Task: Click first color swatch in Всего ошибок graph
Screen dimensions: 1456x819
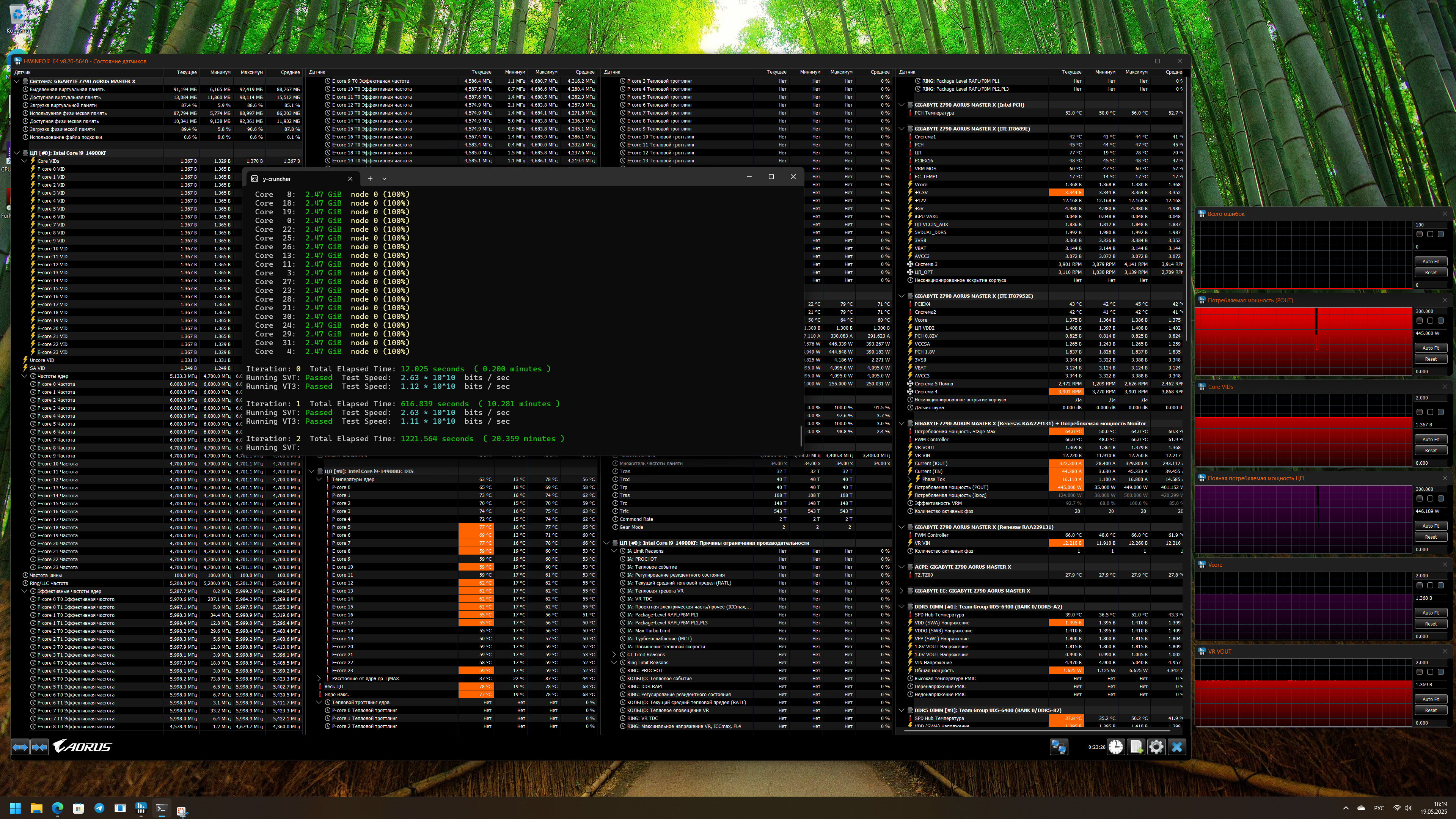Action: pos(1419,234)
